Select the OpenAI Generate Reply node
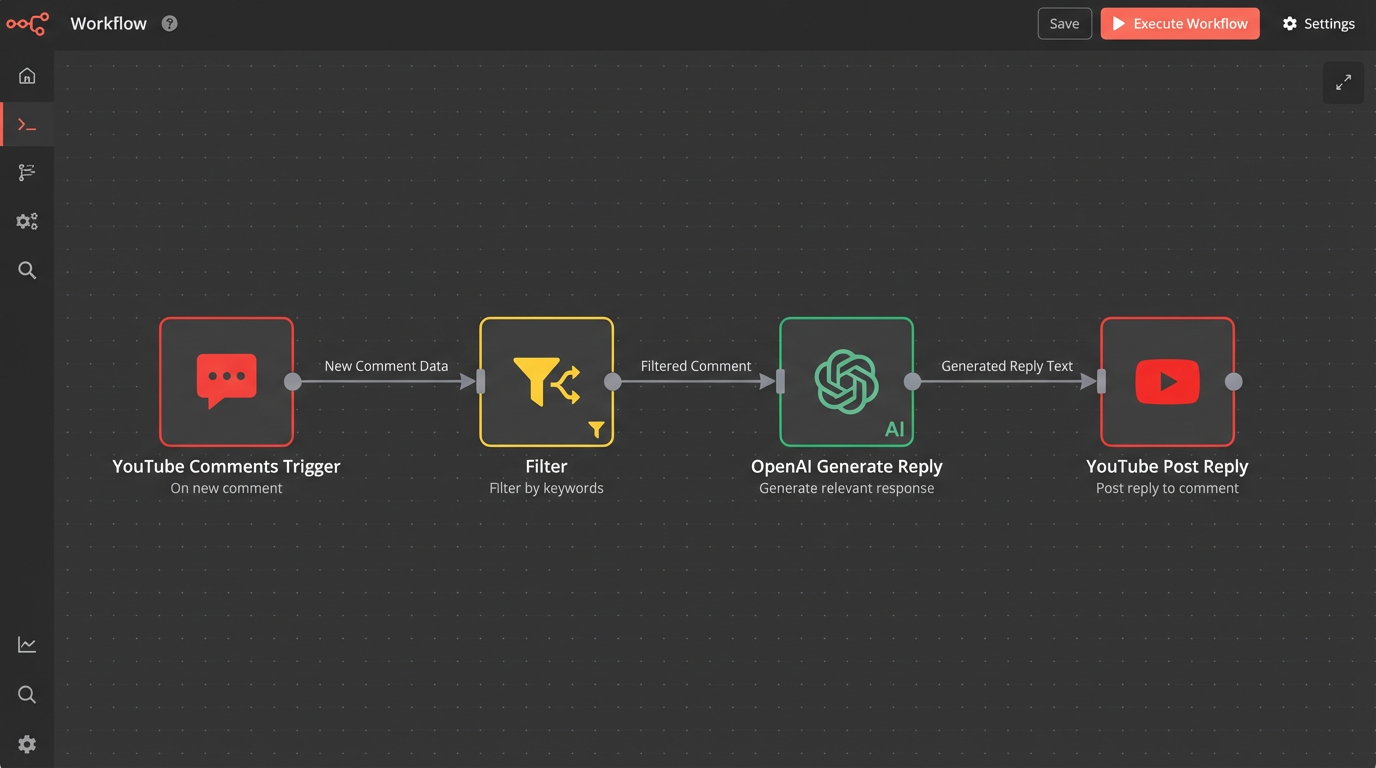The height and width of the screenshot is (768, 1376). (846, 381)
